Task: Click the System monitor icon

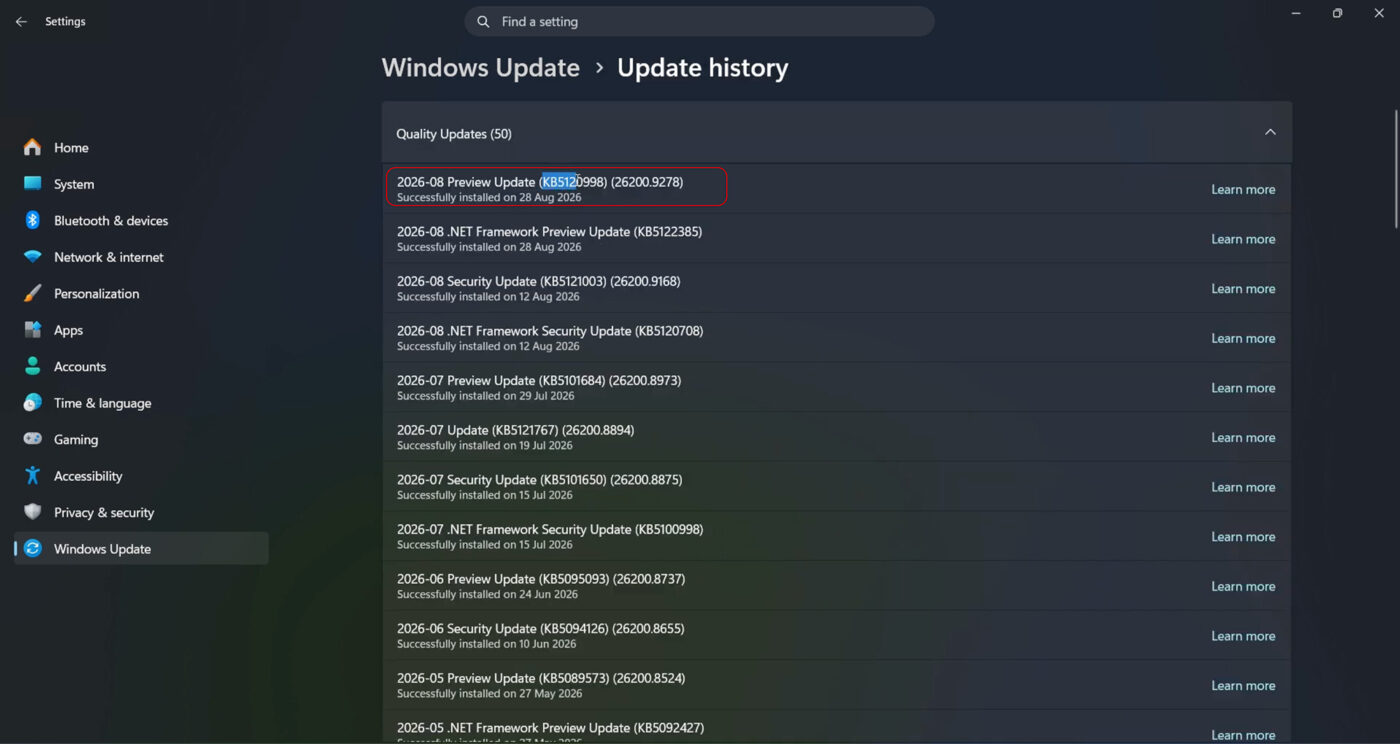Action: [33, 184]
